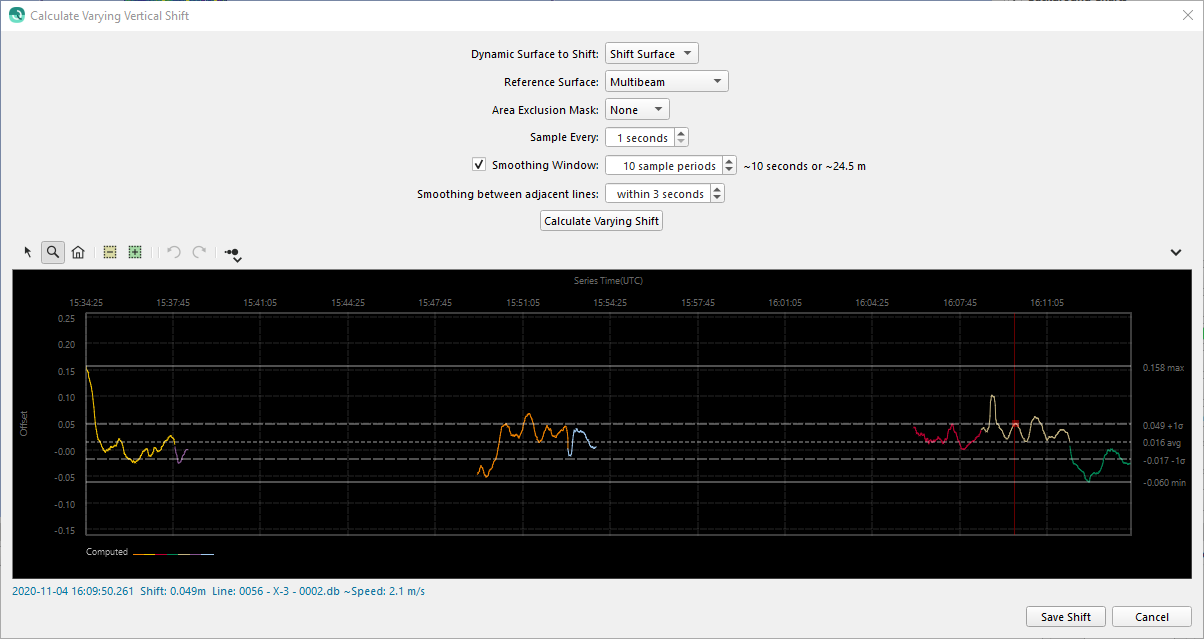Expand the Reference Surface Multibeam dropdown
This screenshot has height=639, width=1204.
[666, 82]
